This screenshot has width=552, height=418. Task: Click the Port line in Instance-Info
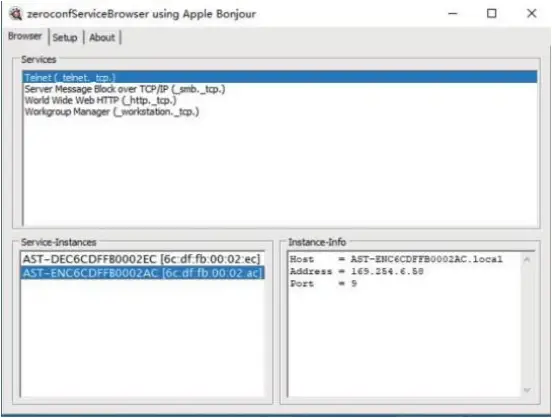pyautogui.click(x=323, y=283)
